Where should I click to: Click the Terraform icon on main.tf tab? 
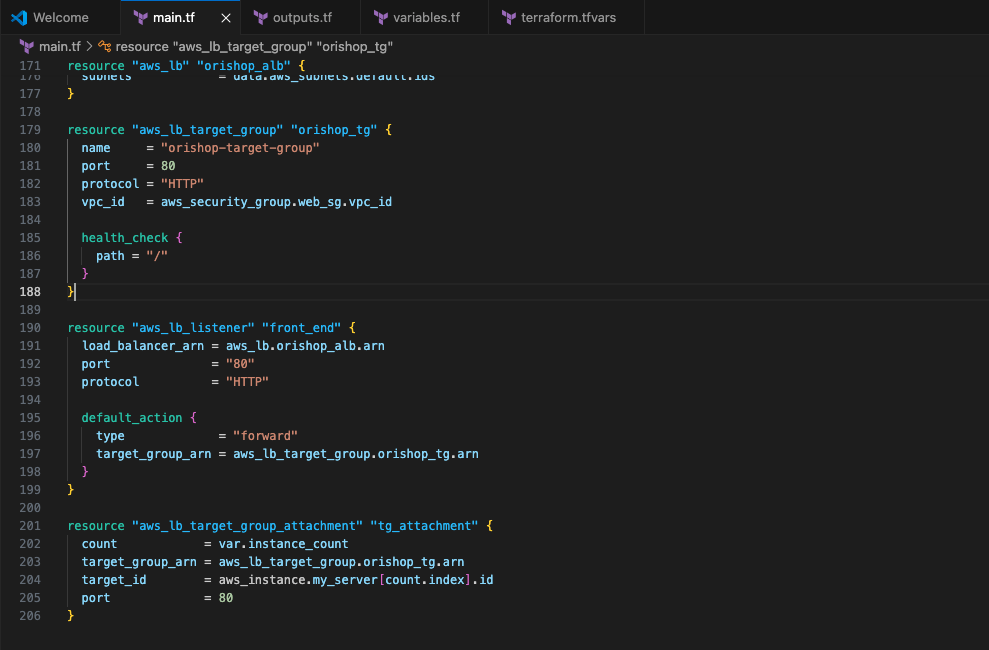click(138, 18)
